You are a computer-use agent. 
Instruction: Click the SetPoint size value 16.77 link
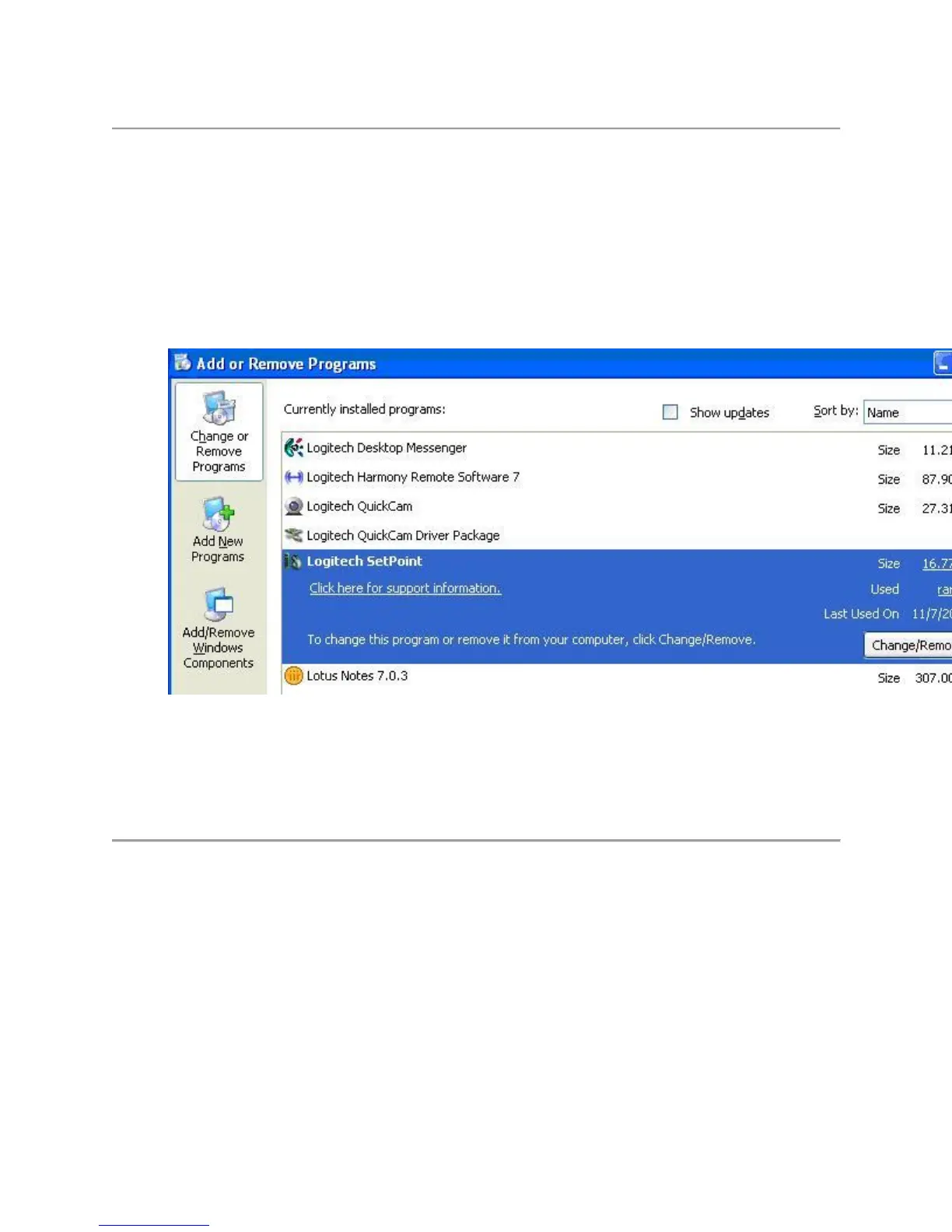(936, 564)
